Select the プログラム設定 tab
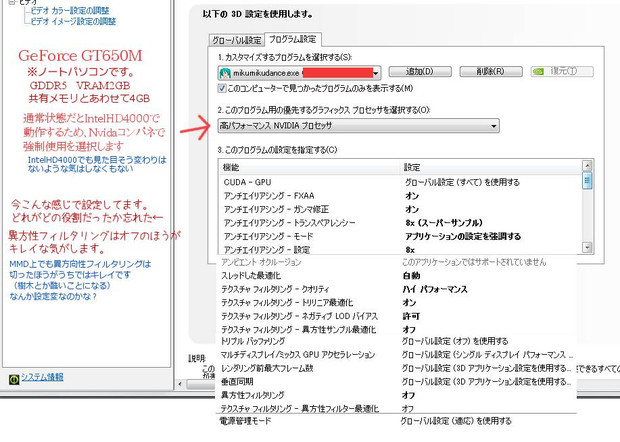Screen dimensions: 620x442 293,39
